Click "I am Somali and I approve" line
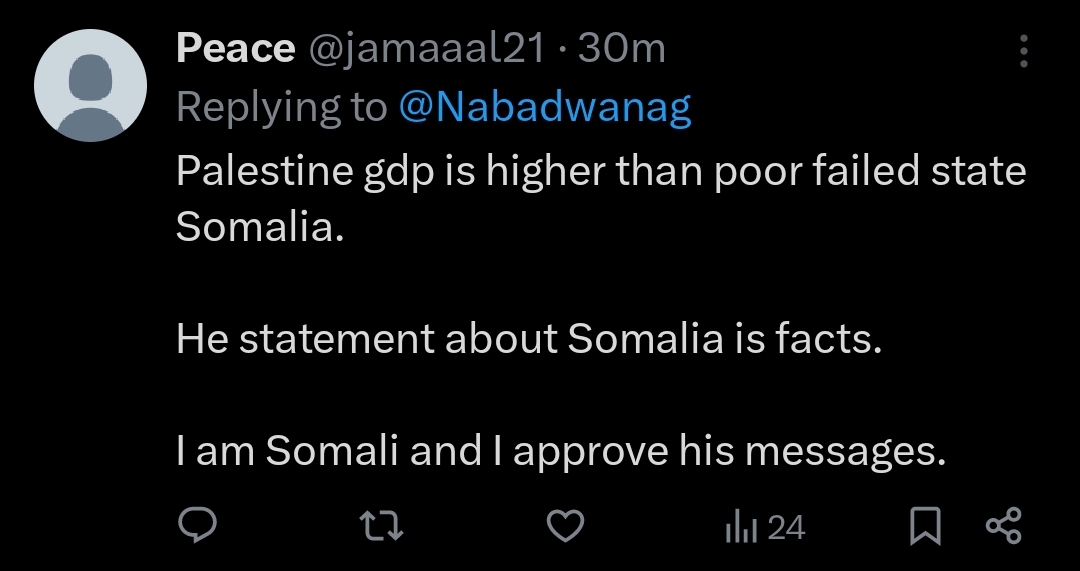Viewport: 1080px width, 571px height. point(560,453)
